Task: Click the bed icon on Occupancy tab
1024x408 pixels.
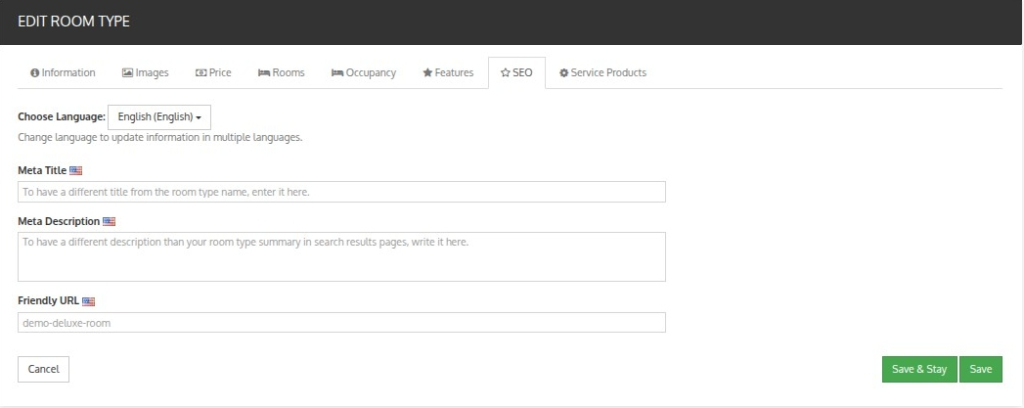Action: click(x=337, y=73)
